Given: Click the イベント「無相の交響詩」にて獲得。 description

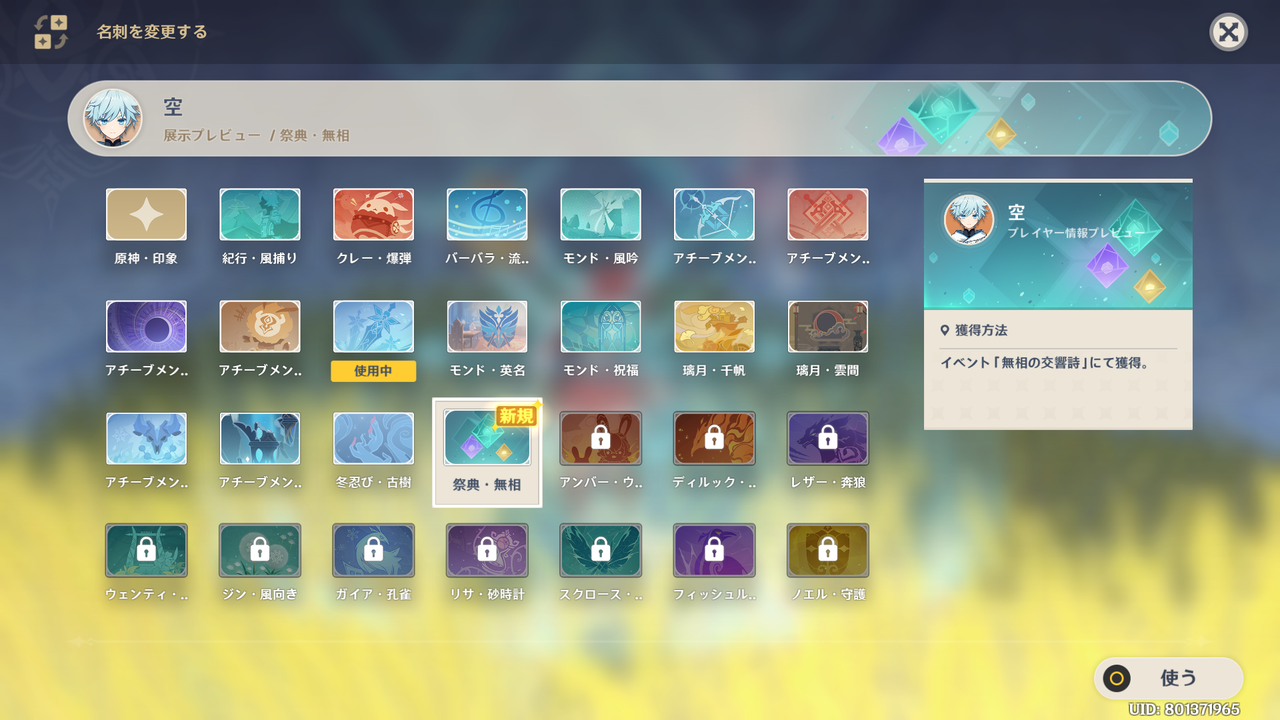Looking at the screenshot, I should point(1045,363).
